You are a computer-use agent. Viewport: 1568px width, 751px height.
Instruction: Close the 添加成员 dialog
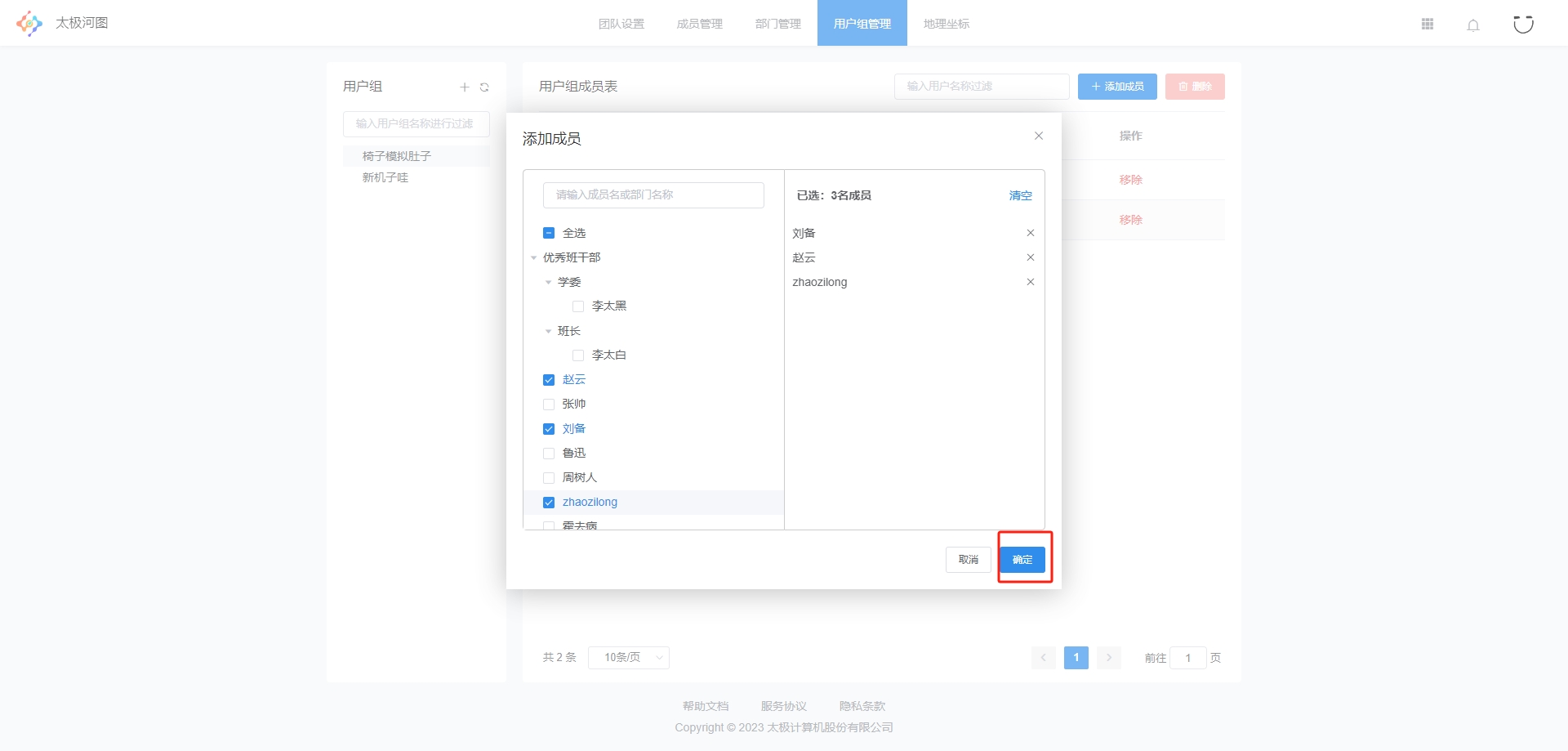(1039, 136)
